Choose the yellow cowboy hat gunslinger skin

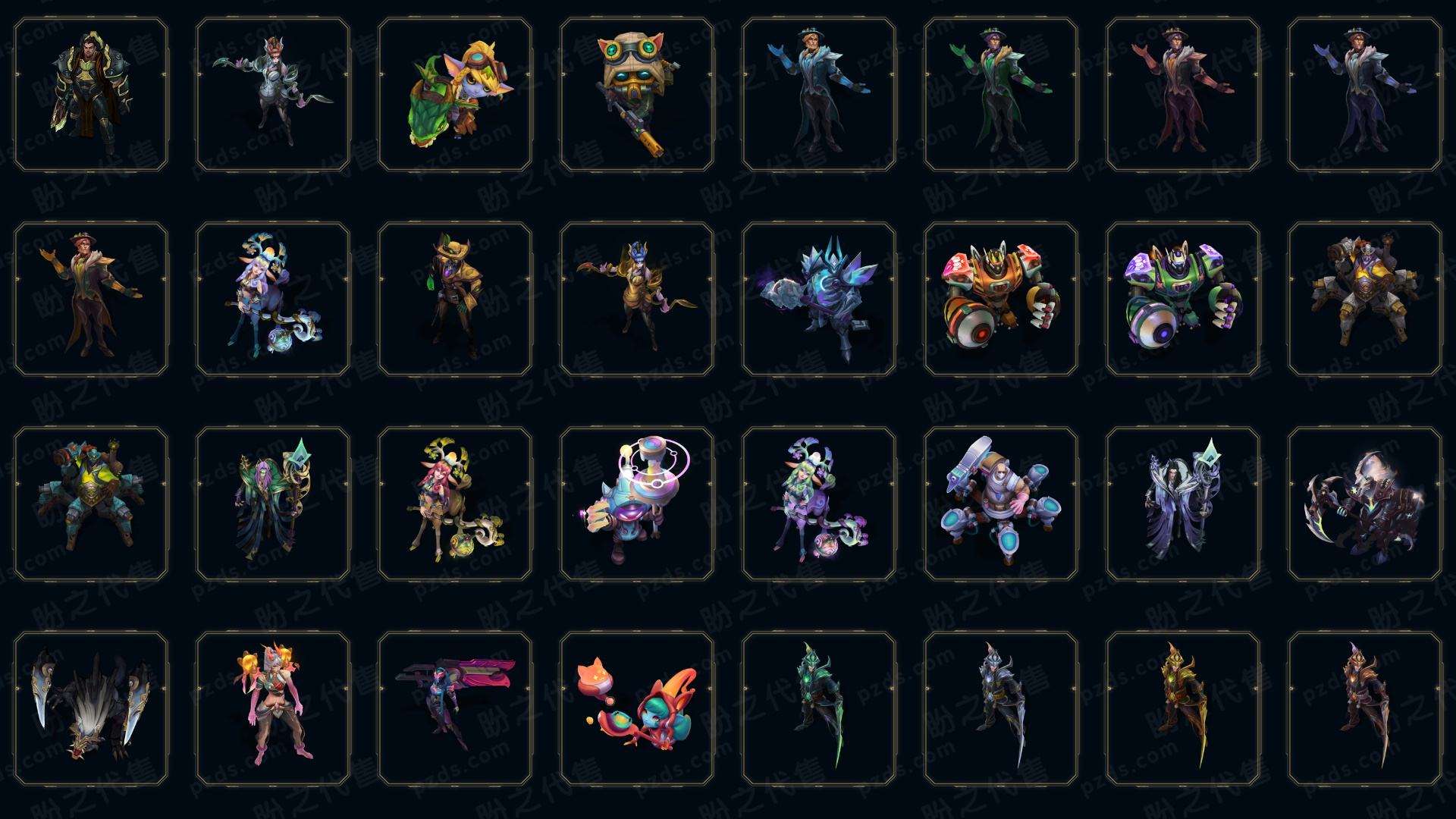(x=455, y=299)
